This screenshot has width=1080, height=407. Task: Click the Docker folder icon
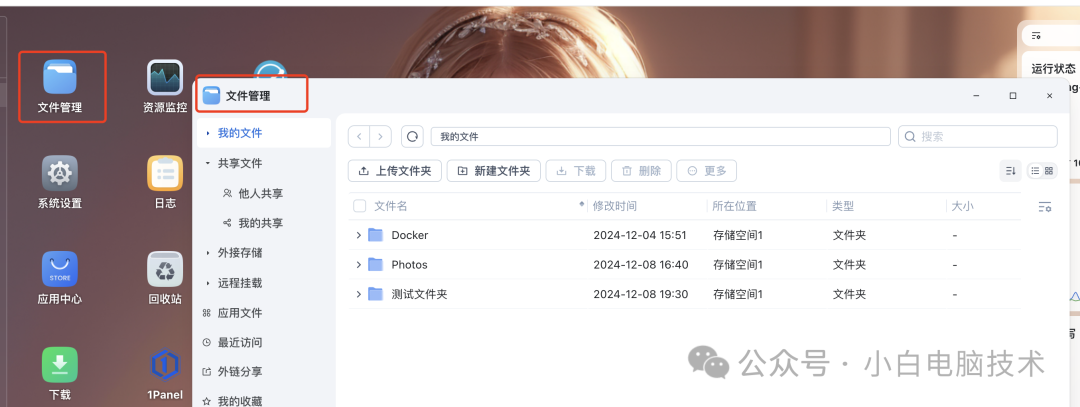tap(375, 235)
